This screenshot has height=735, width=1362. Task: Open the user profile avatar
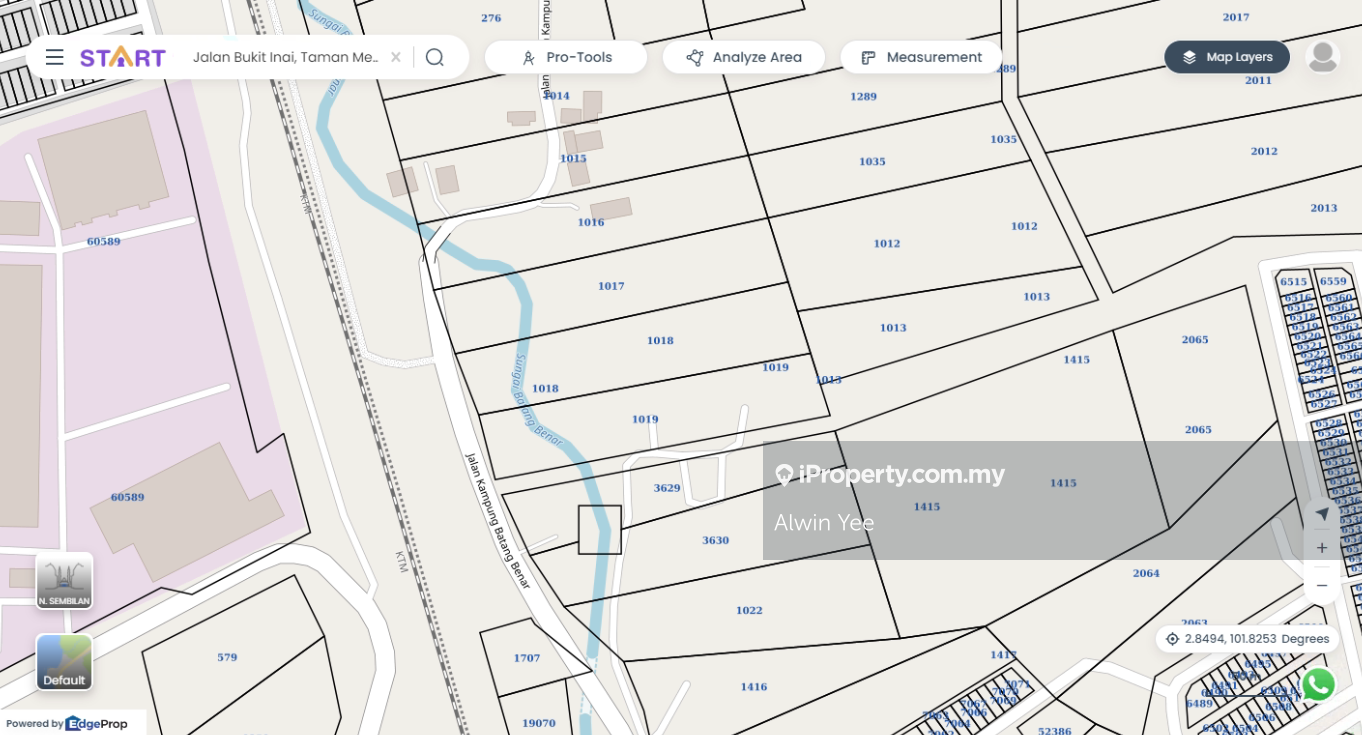(x=1323, y=57)
